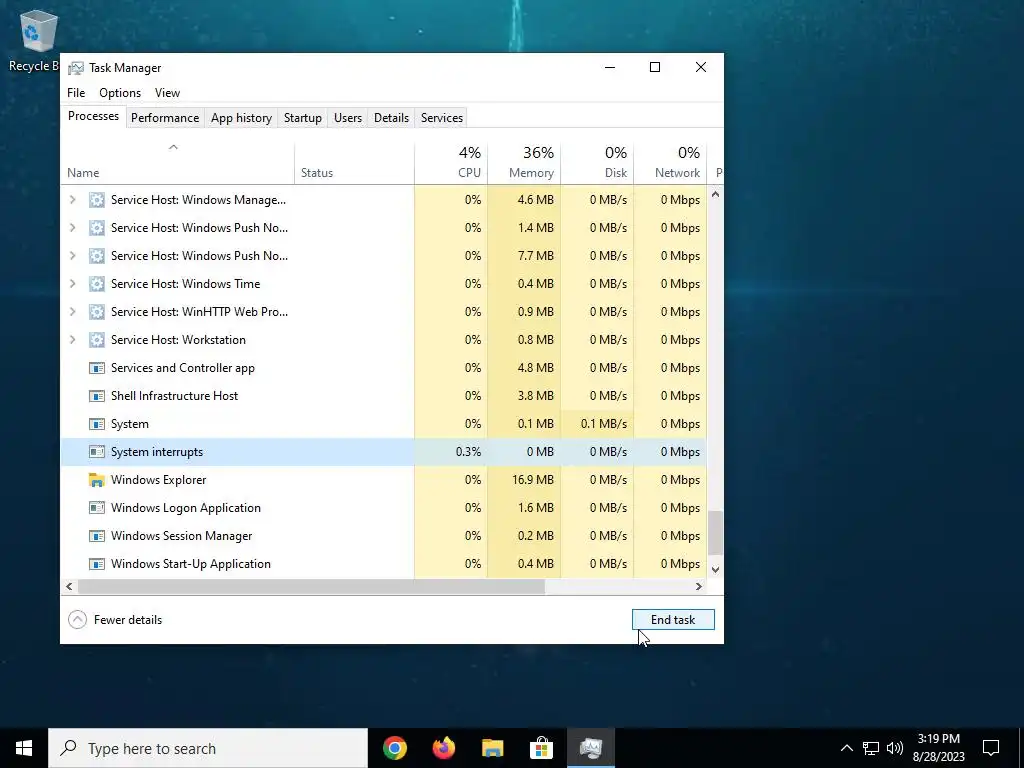This screenshot has height=768, width=1024.
Task: Sort by the Network column header
Action: coord(670,163)
